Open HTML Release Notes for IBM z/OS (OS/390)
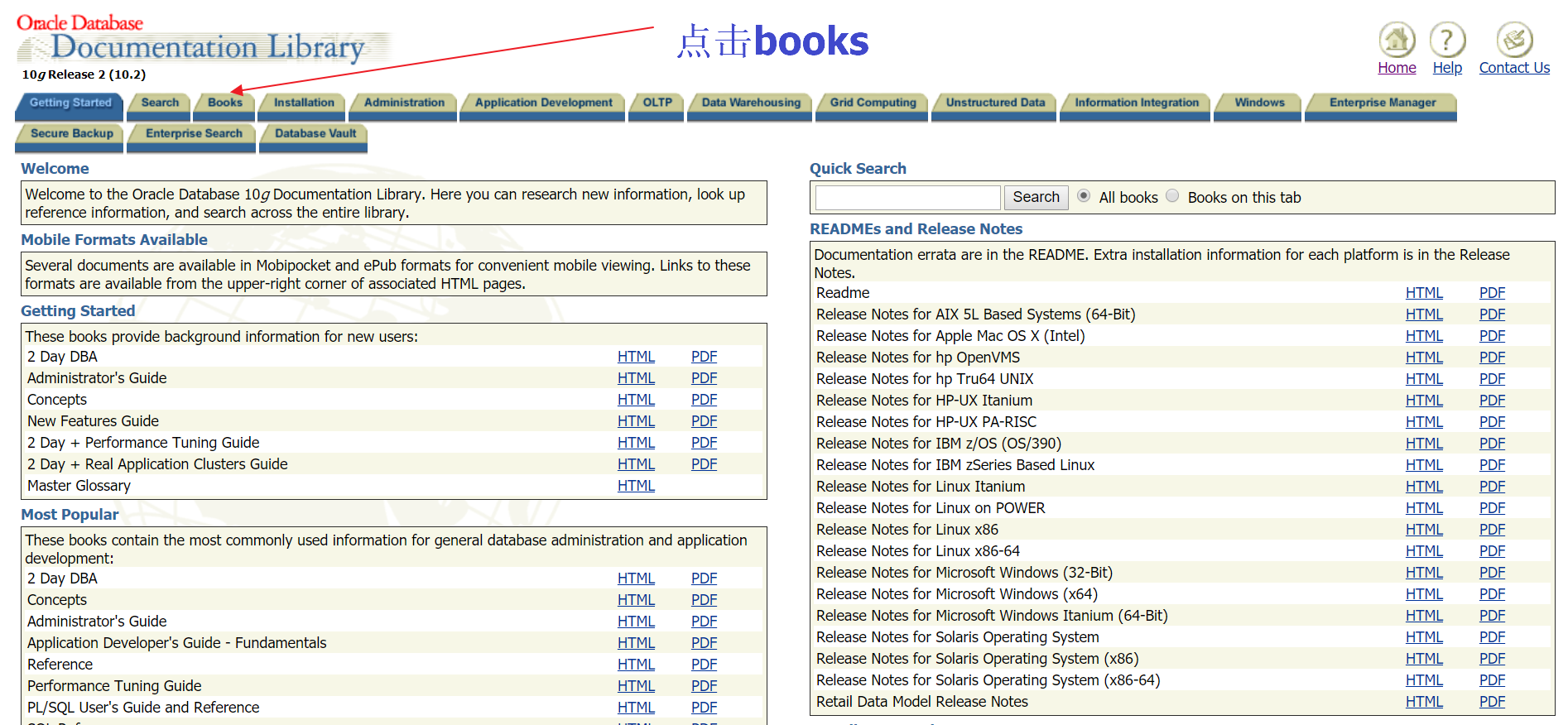Screen dimensions: 1568x725 pos(1424,444)
